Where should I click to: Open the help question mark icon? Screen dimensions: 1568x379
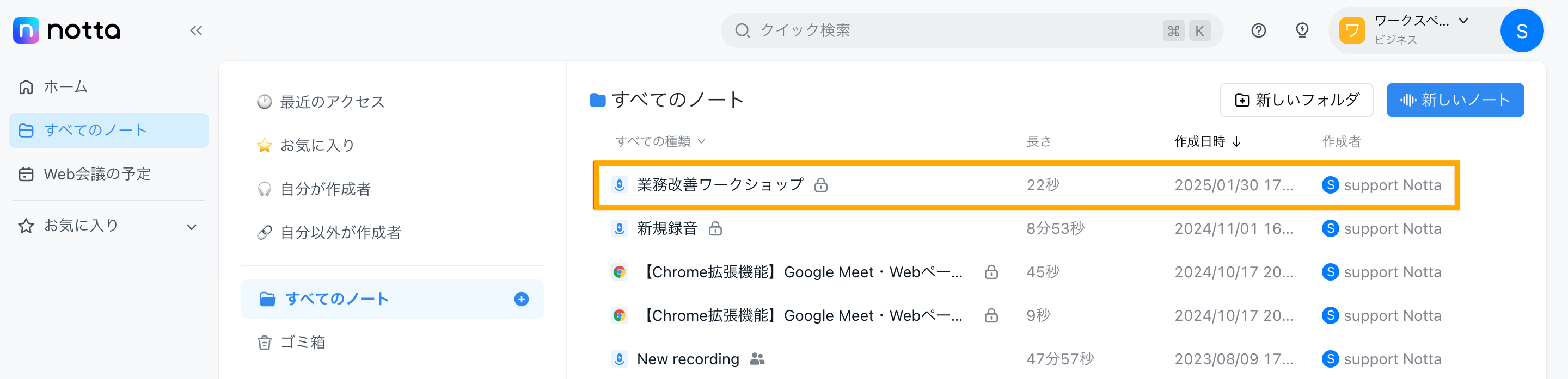pos(1258,30)
